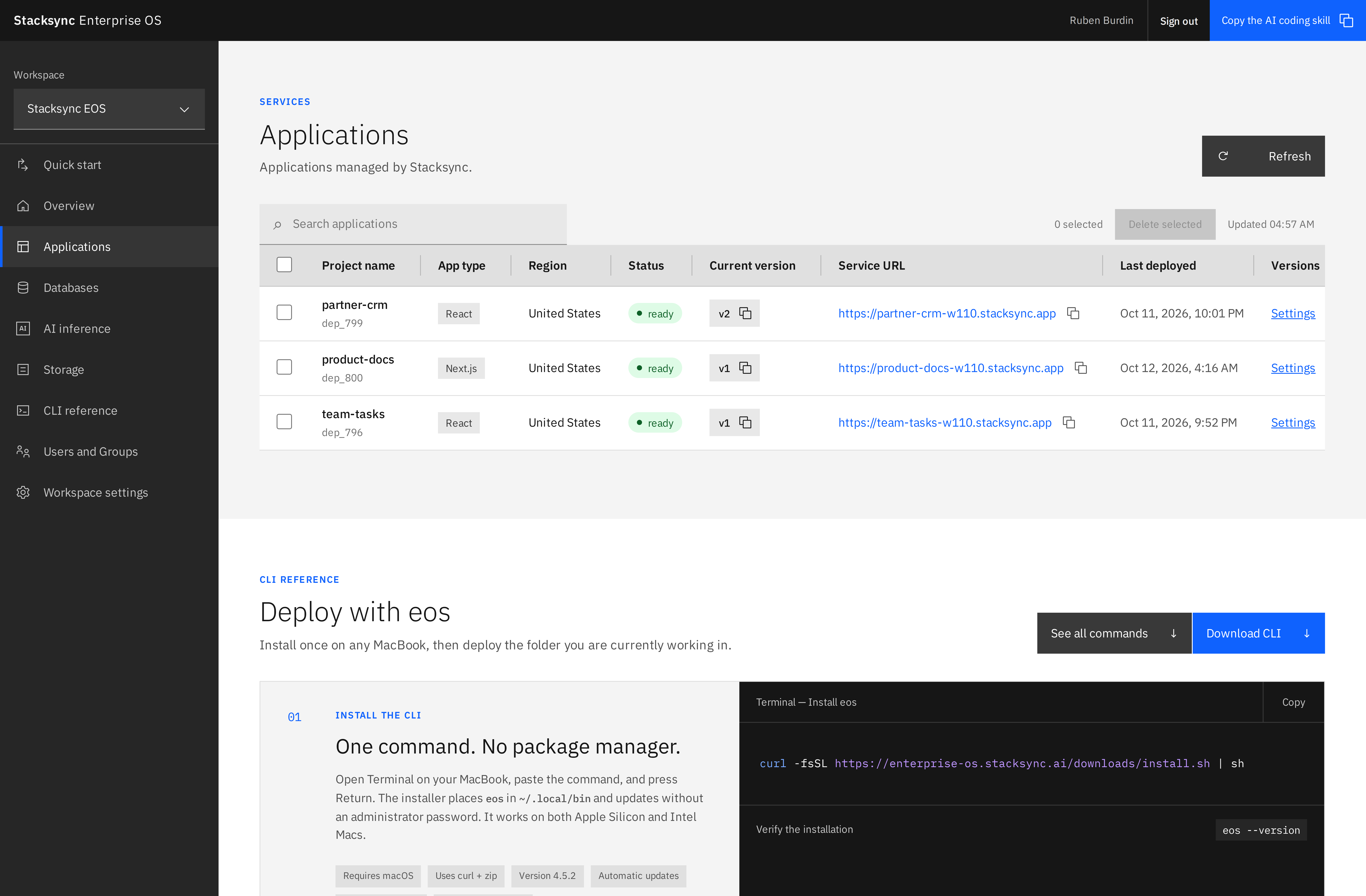Select the partner-crm row checkbox

tap(284, 312)
